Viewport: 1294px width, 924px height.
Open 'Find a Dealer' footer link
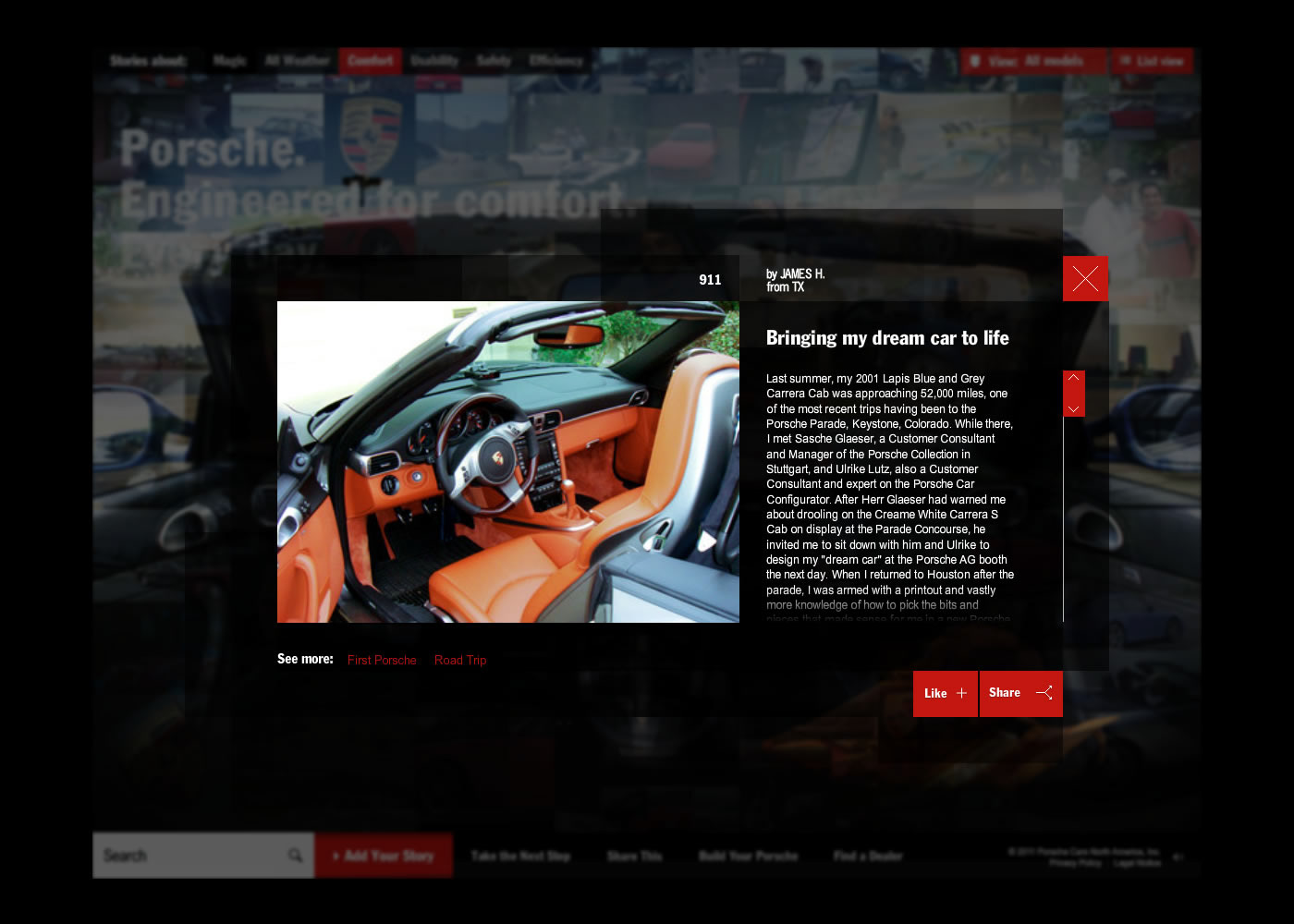868,856
